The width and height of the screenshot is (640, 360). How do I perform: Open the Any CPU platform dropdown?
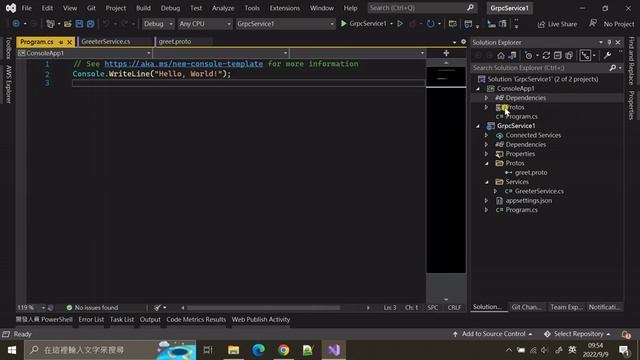click(x=205, y=24)
